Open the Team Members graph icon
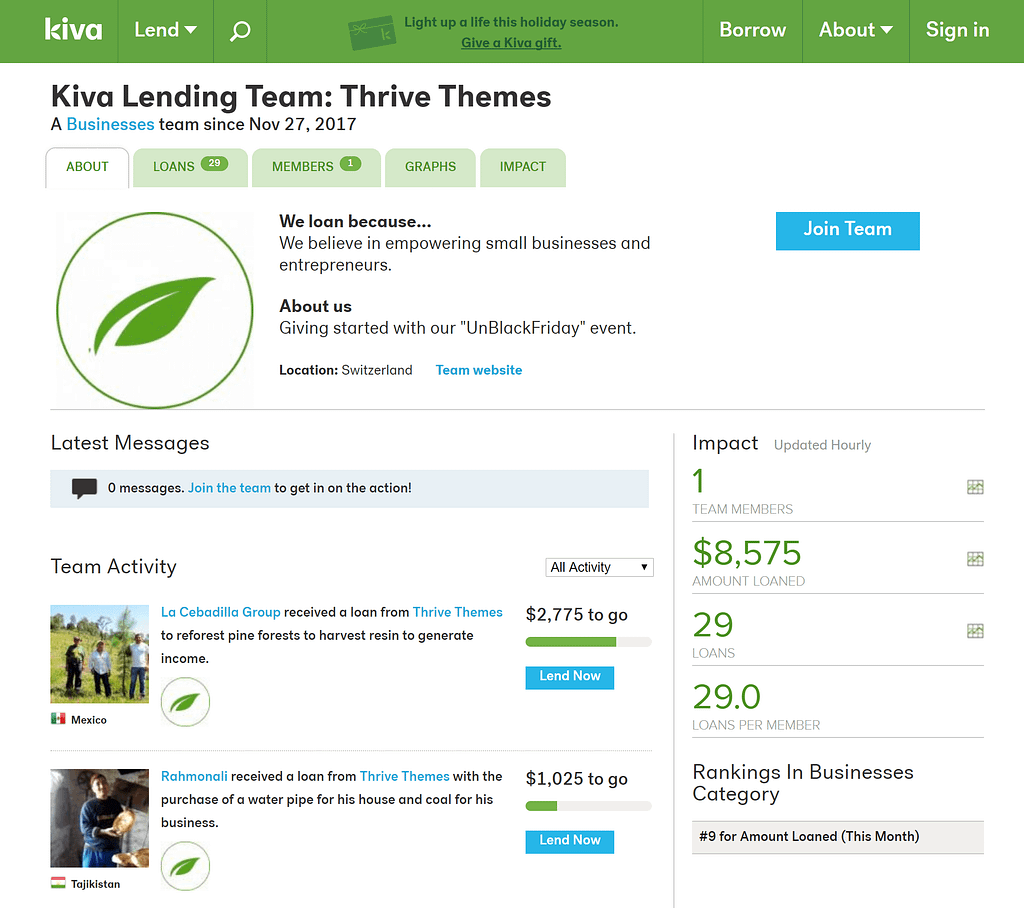This screenshot has height=908, width=1024. pyautogui.click(x=975, y=487)
